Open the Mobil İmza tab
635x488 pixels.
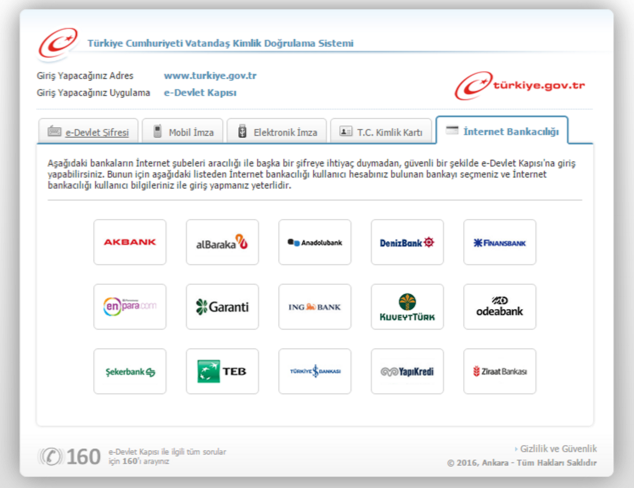tap(183, 131)
